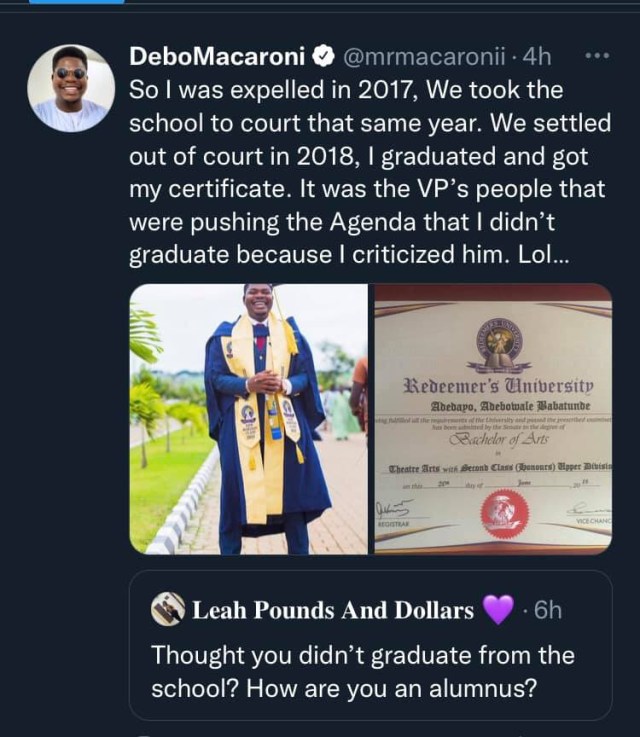View the Redeemer's University certificate image
The height and width of the screenshot is (737, 640).
coord(493,419)
